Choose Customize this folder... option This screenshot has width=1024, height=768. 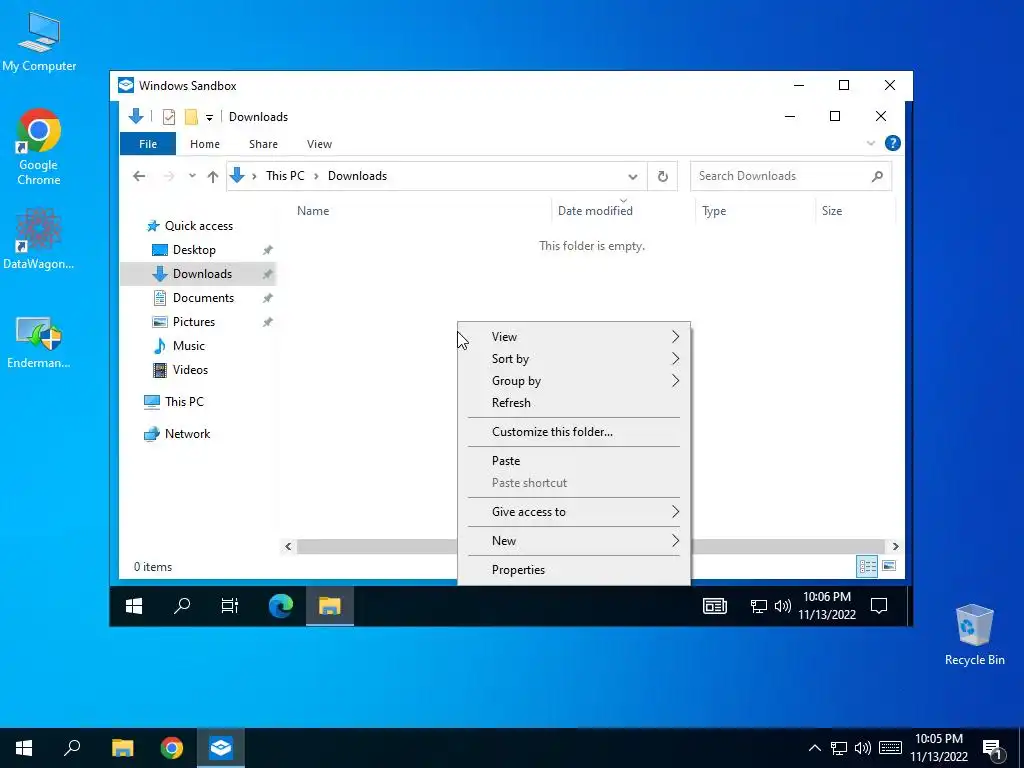(574, 432)
